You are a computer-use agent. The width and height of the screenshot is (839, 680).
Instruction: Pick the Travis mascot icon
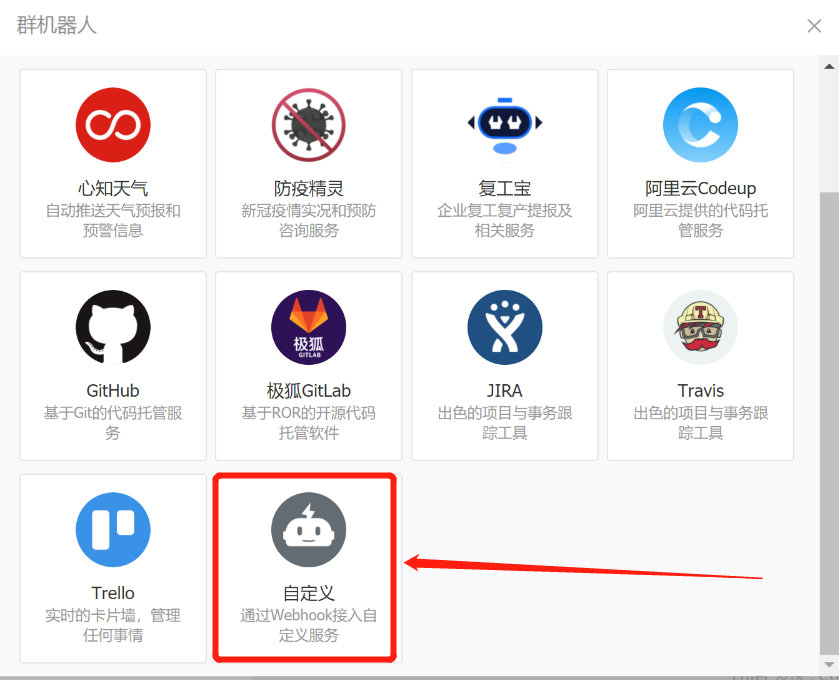700,328
